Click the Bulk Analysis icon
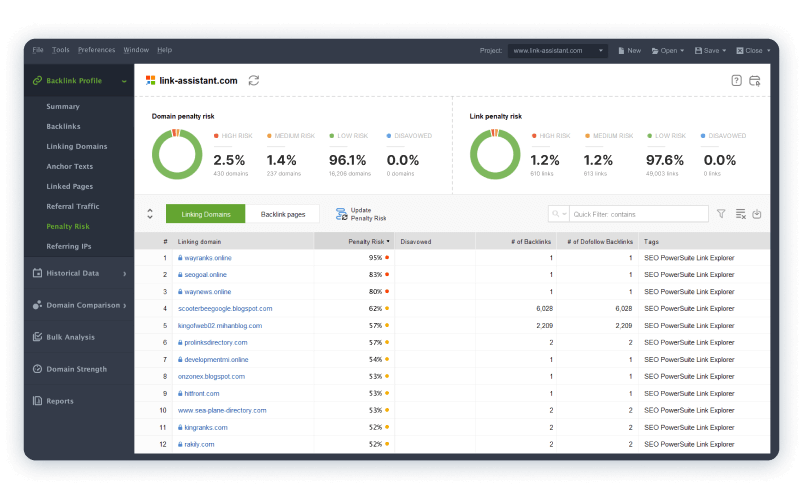803x499 pixels. [37, 337]
